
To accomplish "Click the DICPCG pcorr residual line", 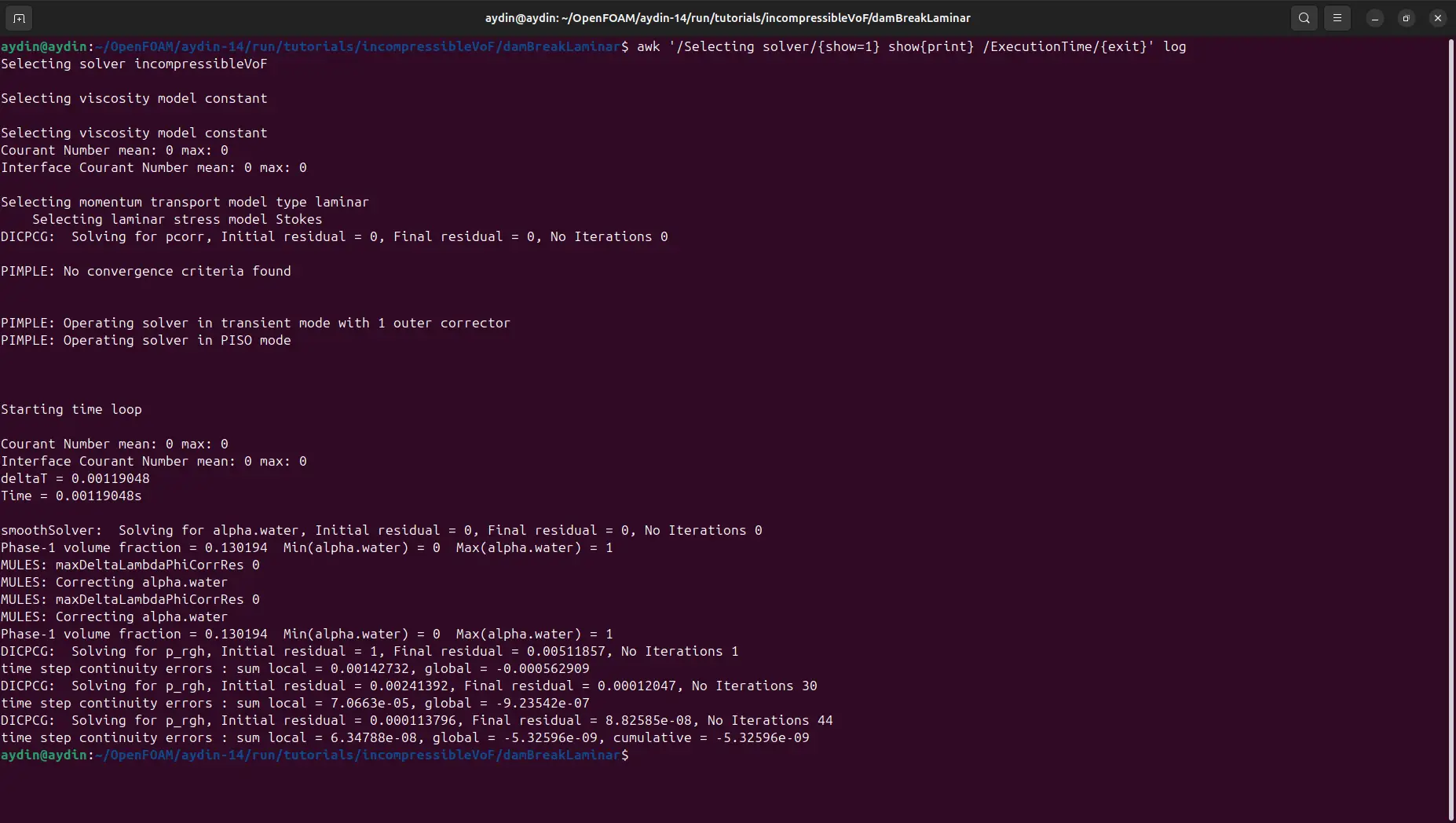I will (x=335, y=236).
